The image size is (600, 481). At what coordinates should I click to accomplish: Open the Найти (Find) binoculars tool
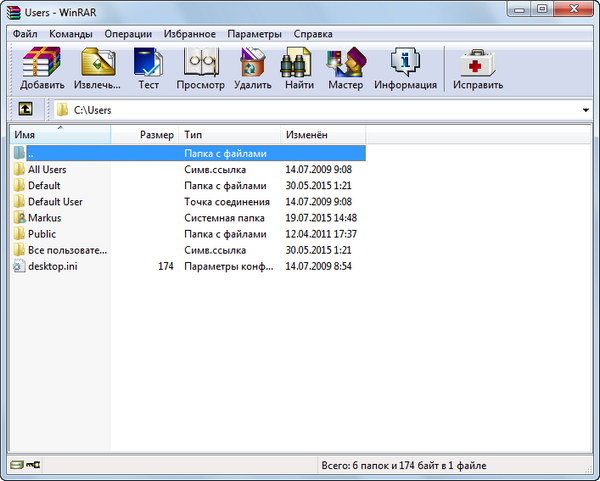click(x=299, y=68)
